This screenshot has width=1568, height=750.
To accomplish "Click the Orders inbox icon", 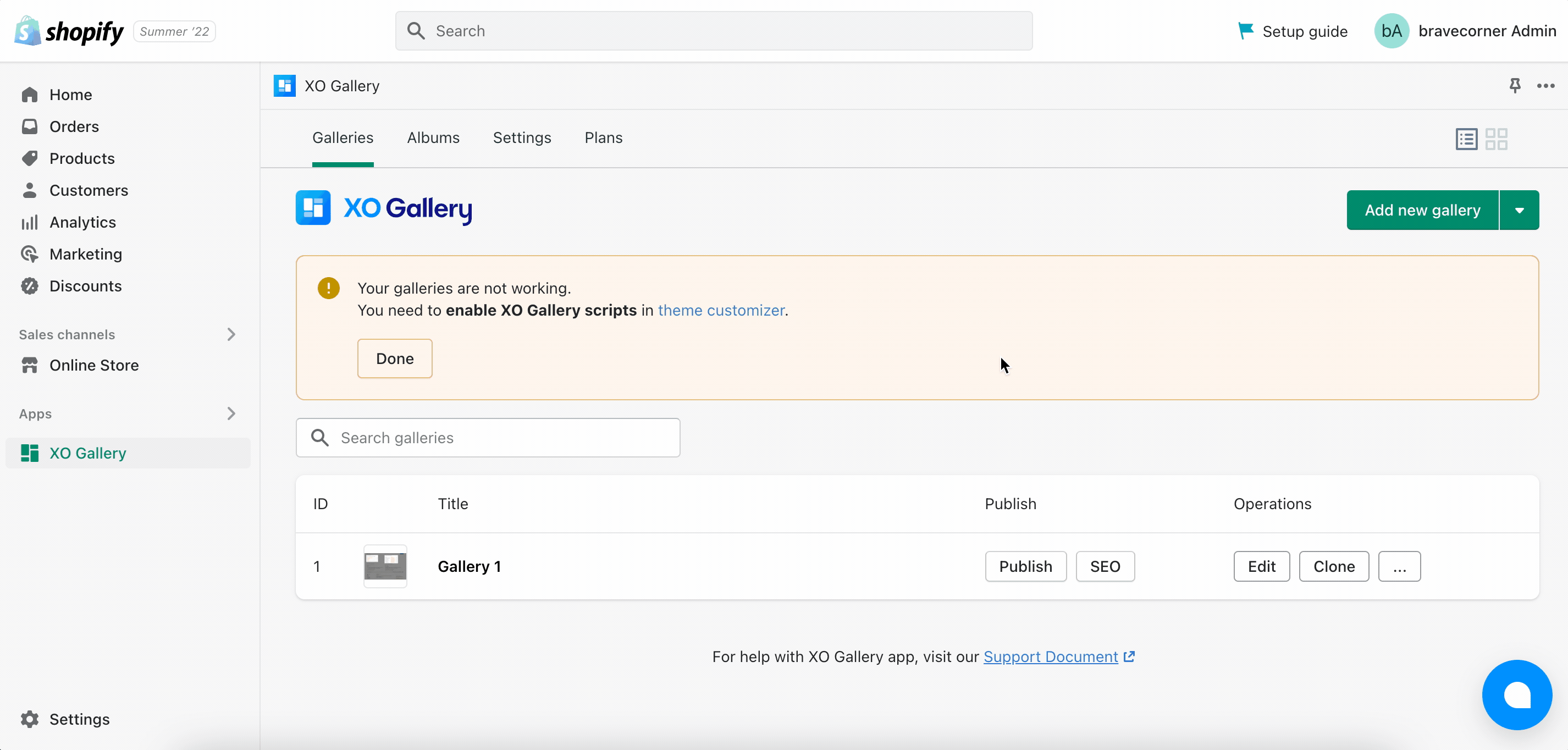I will tap(29, 126).
